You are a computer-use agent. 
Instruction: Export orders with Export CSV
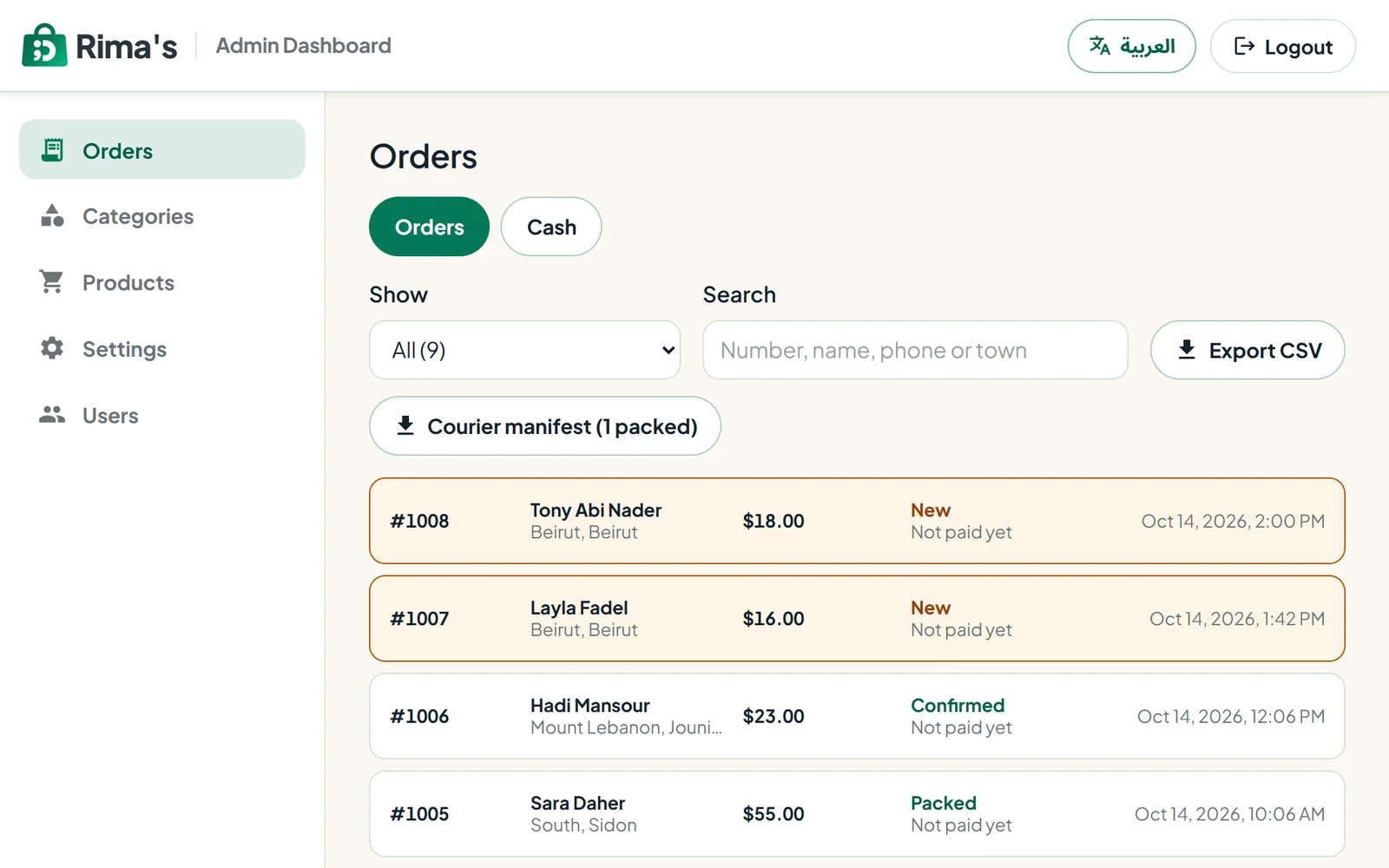1247,350
